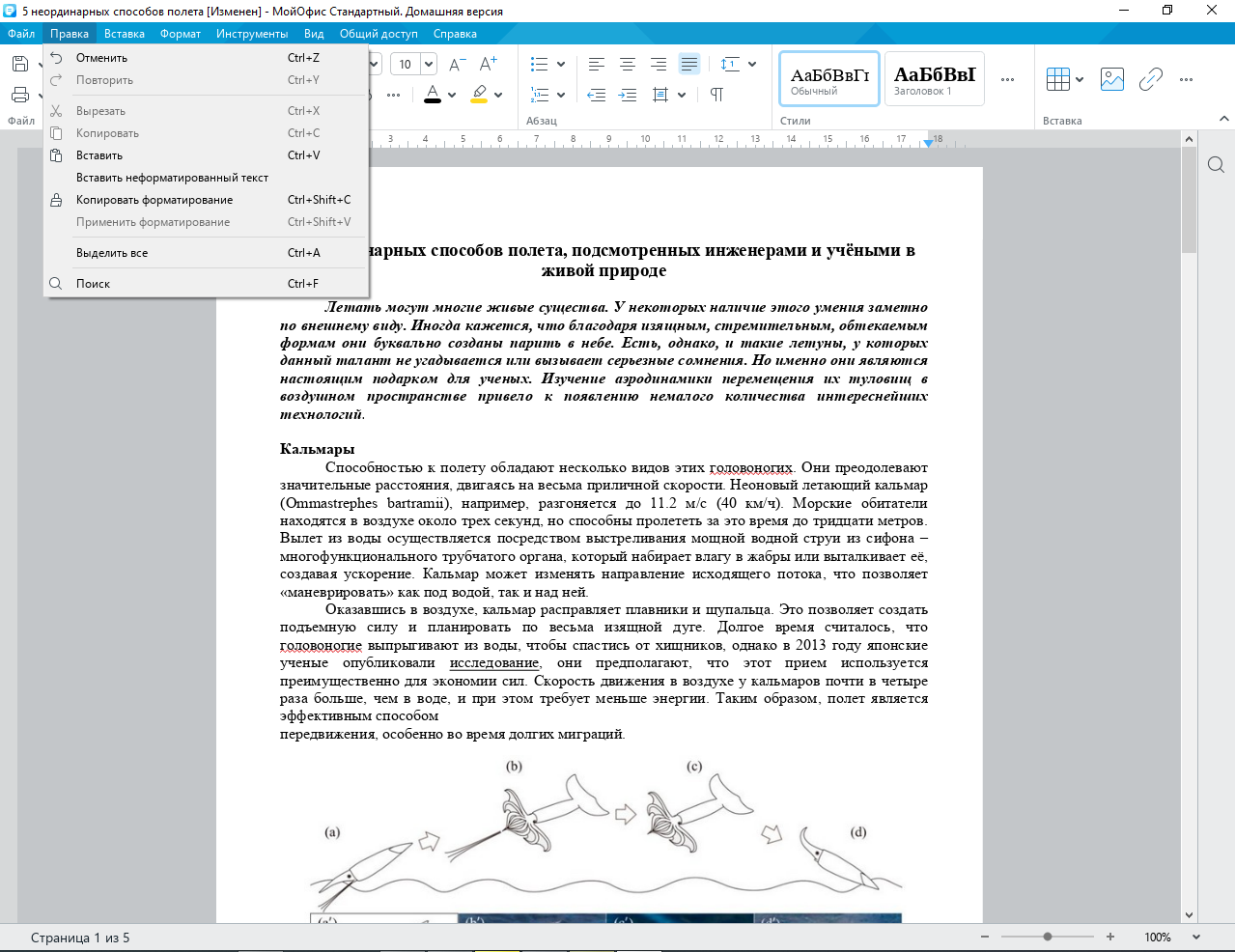Click the Print icon in the File group
Screen dimensions: 1235x952
tap(19, 95)
